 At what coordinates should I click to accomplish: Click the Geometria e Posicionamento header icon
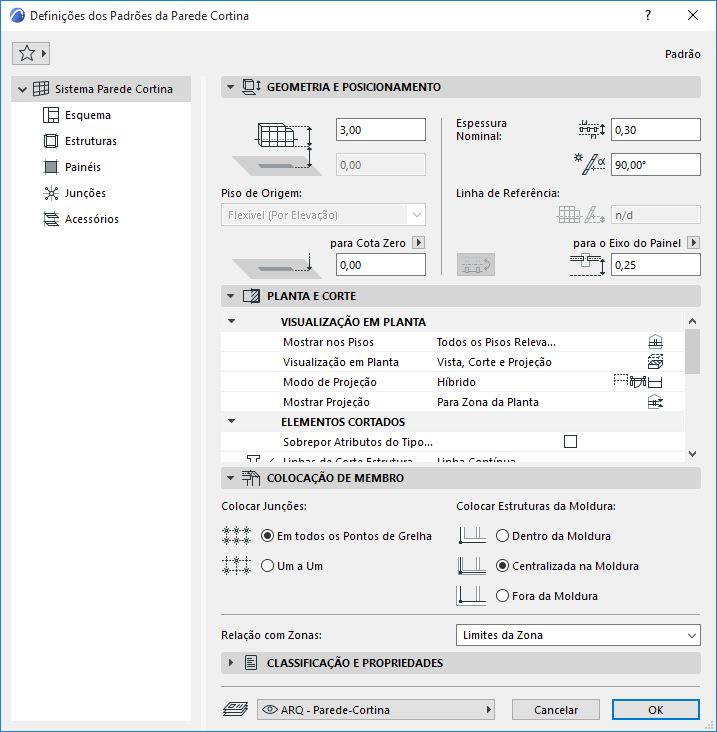[251, 87]
